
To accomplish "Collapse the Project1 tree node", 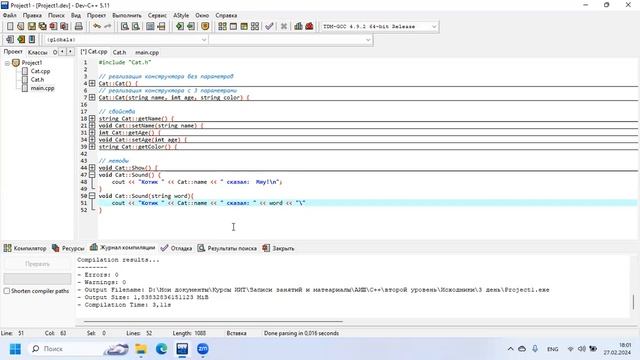I will click(7, 63).
